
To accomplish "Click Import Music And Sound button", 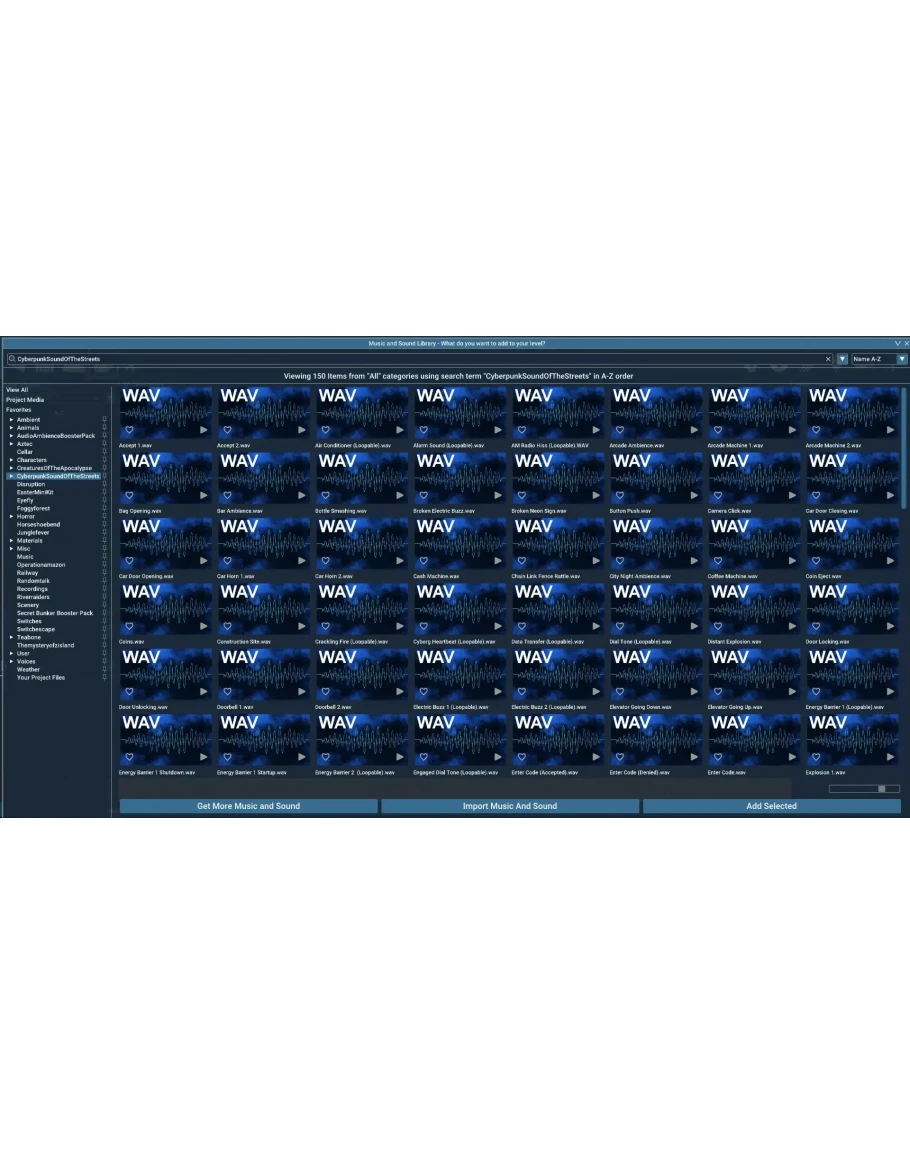I will click(x=509, y=806).
